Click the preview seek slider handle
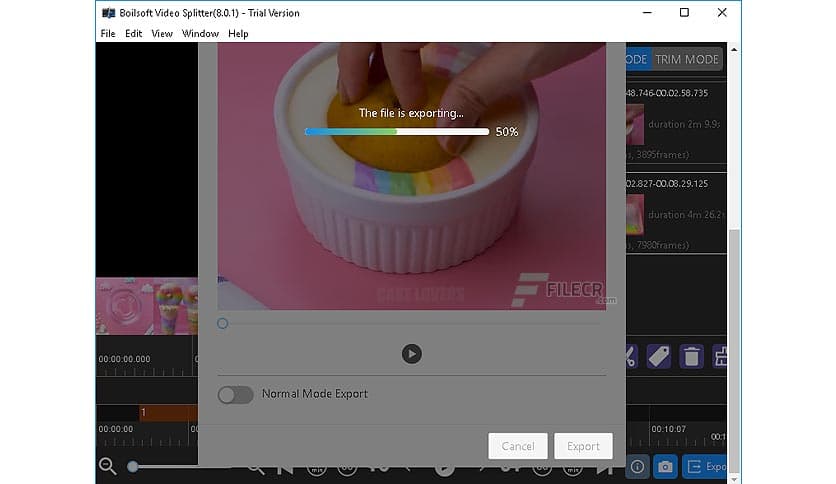836x484 pixels. pyautogui.click(x=223, y=324)
